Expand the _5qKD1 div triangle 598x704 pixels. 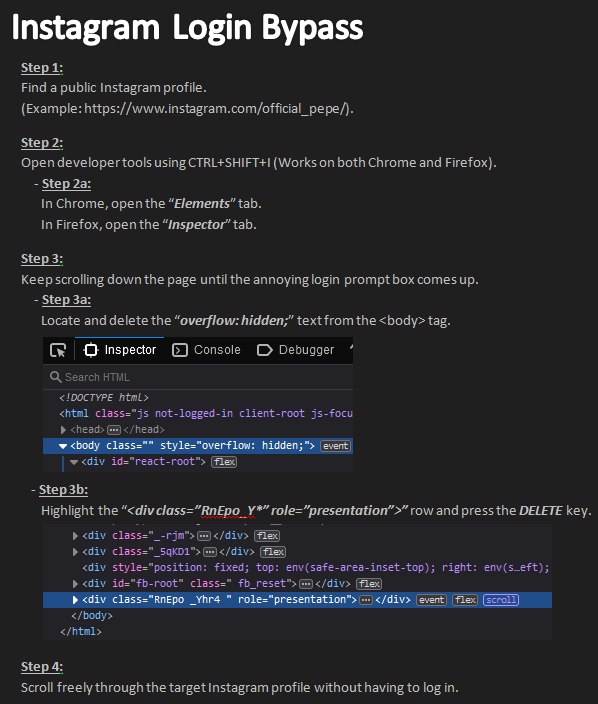(x=75, y=552)
